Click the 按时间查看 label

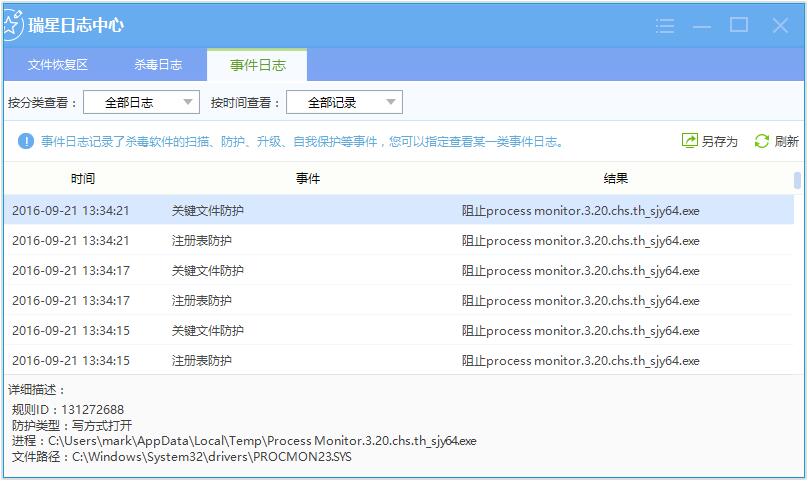245,103
